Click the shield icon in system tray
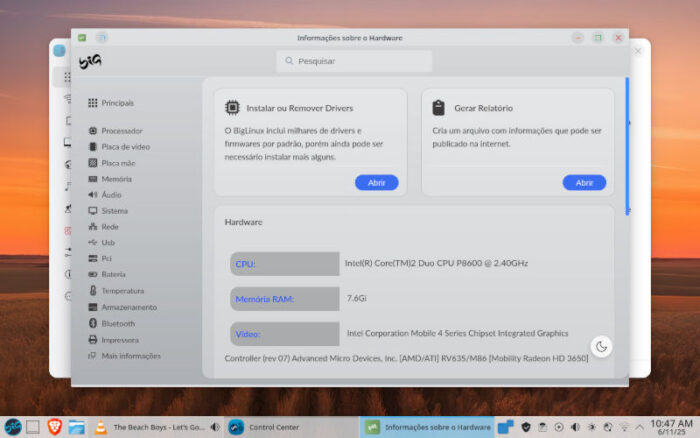 (x=526, y=427)
